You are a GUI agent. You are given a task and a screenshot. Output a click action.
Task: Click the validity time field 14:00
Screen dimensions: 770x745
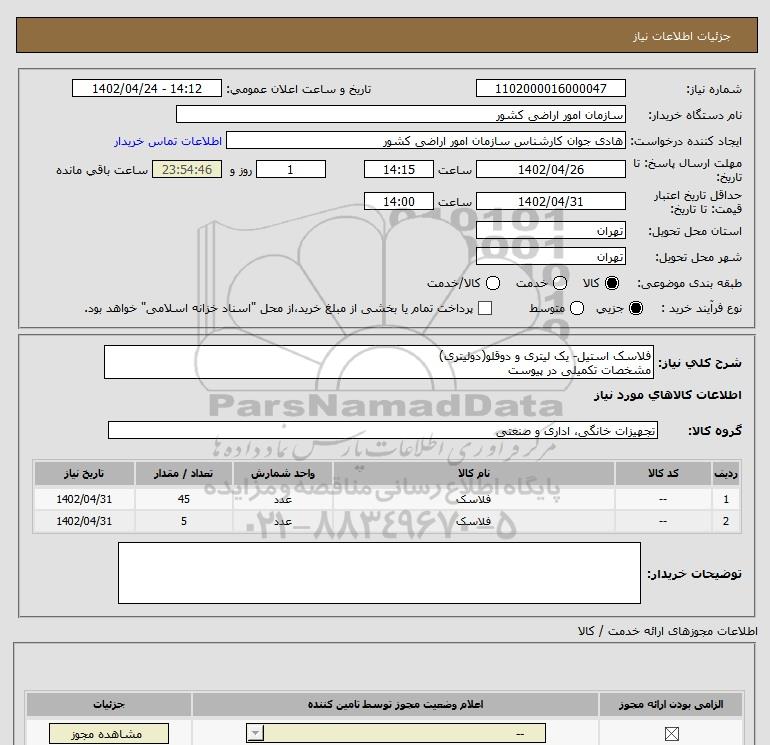399,201
